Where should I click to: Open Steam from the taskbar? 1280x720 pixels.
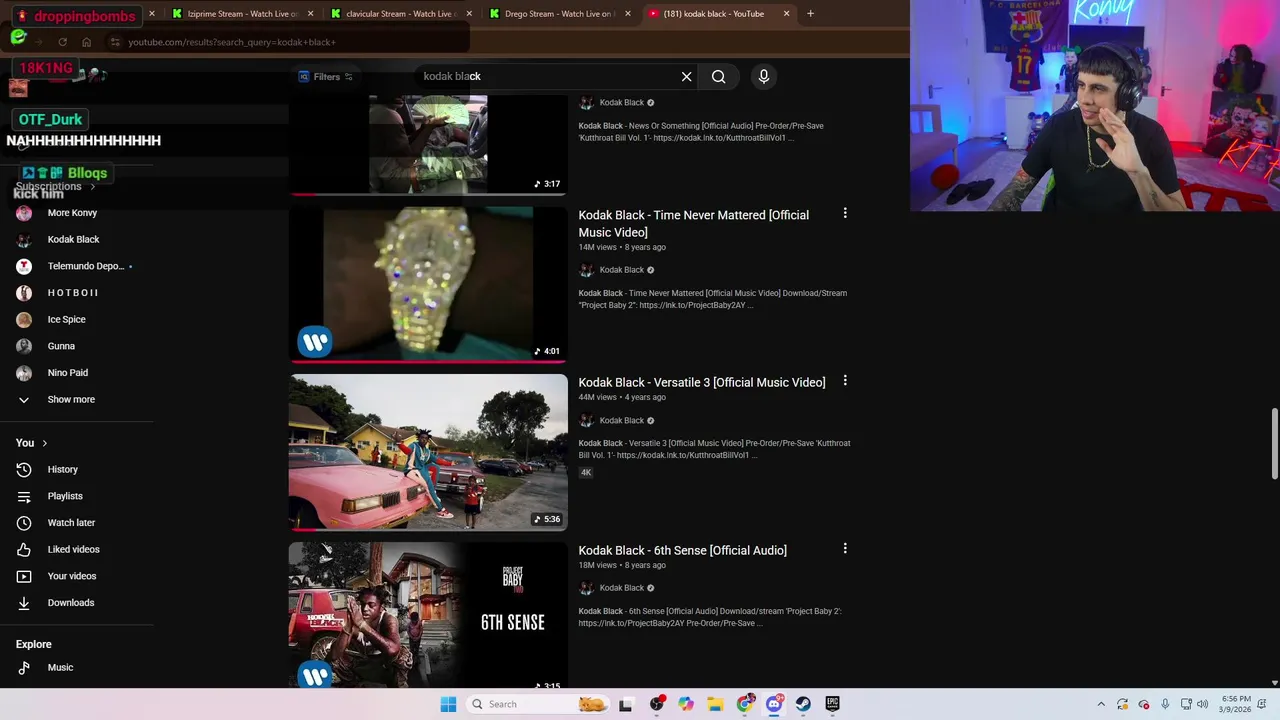[803, 704]
